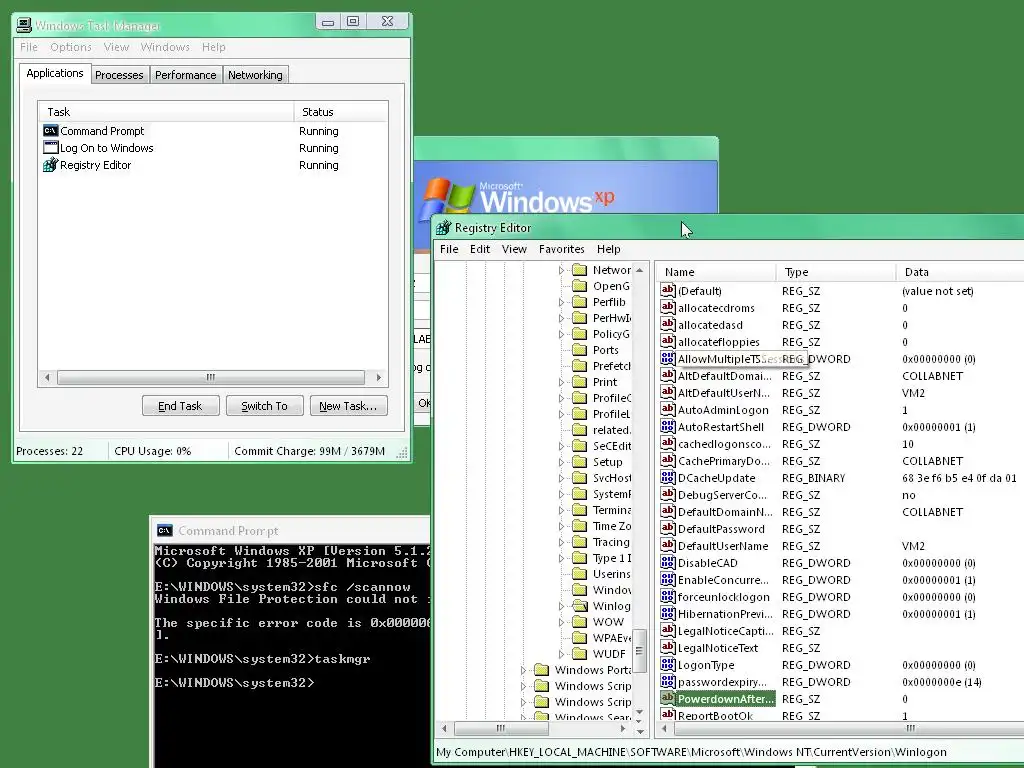Image resolution: width=1024 pixels, height=768 pixels.
Task: Sort registry values by the Type column
Action: click(835, 272)
